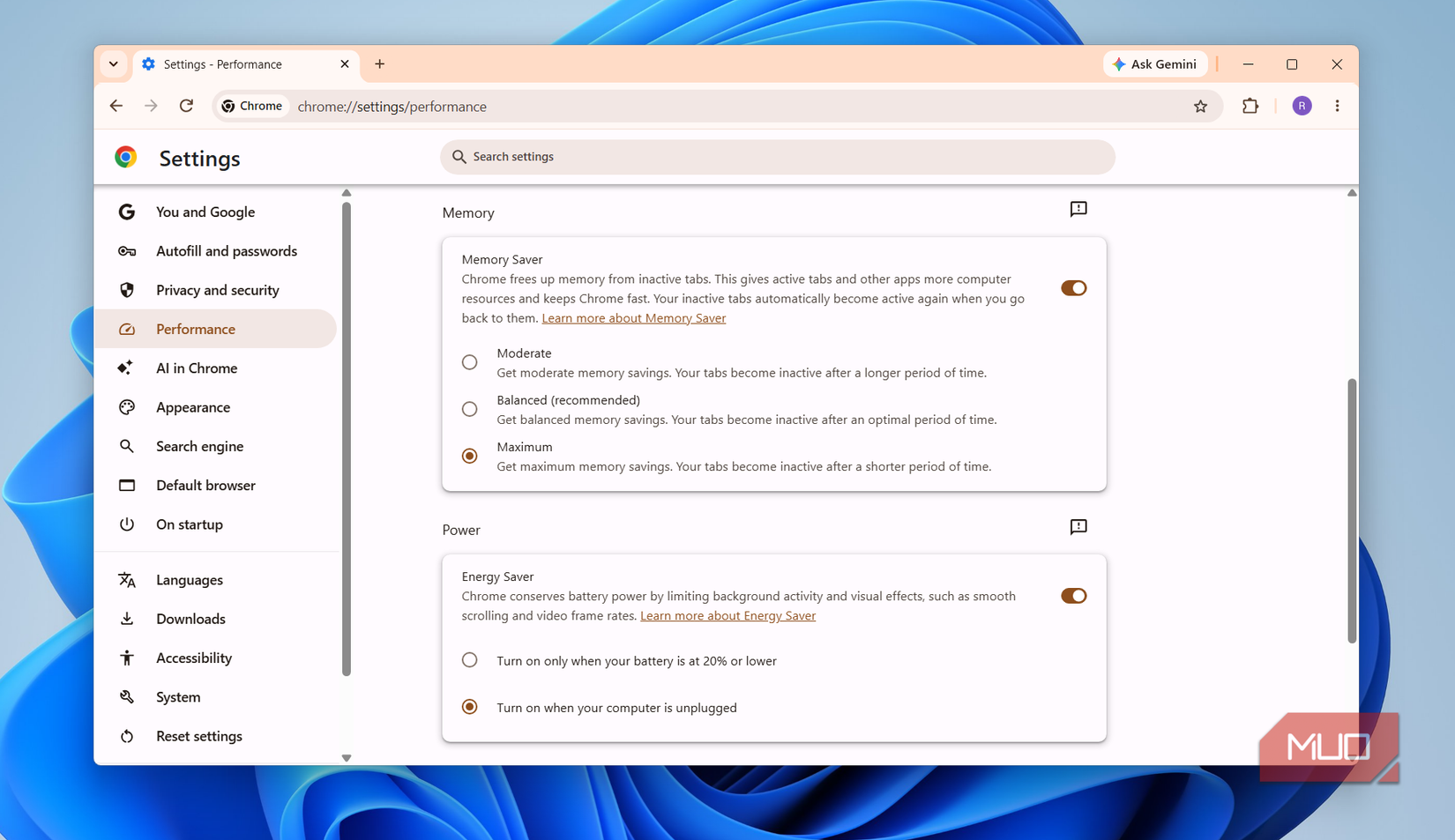Screen dimensions: 1455x840
Task: Select battery at 20% or lower option
Action: [x=470, y=660]
